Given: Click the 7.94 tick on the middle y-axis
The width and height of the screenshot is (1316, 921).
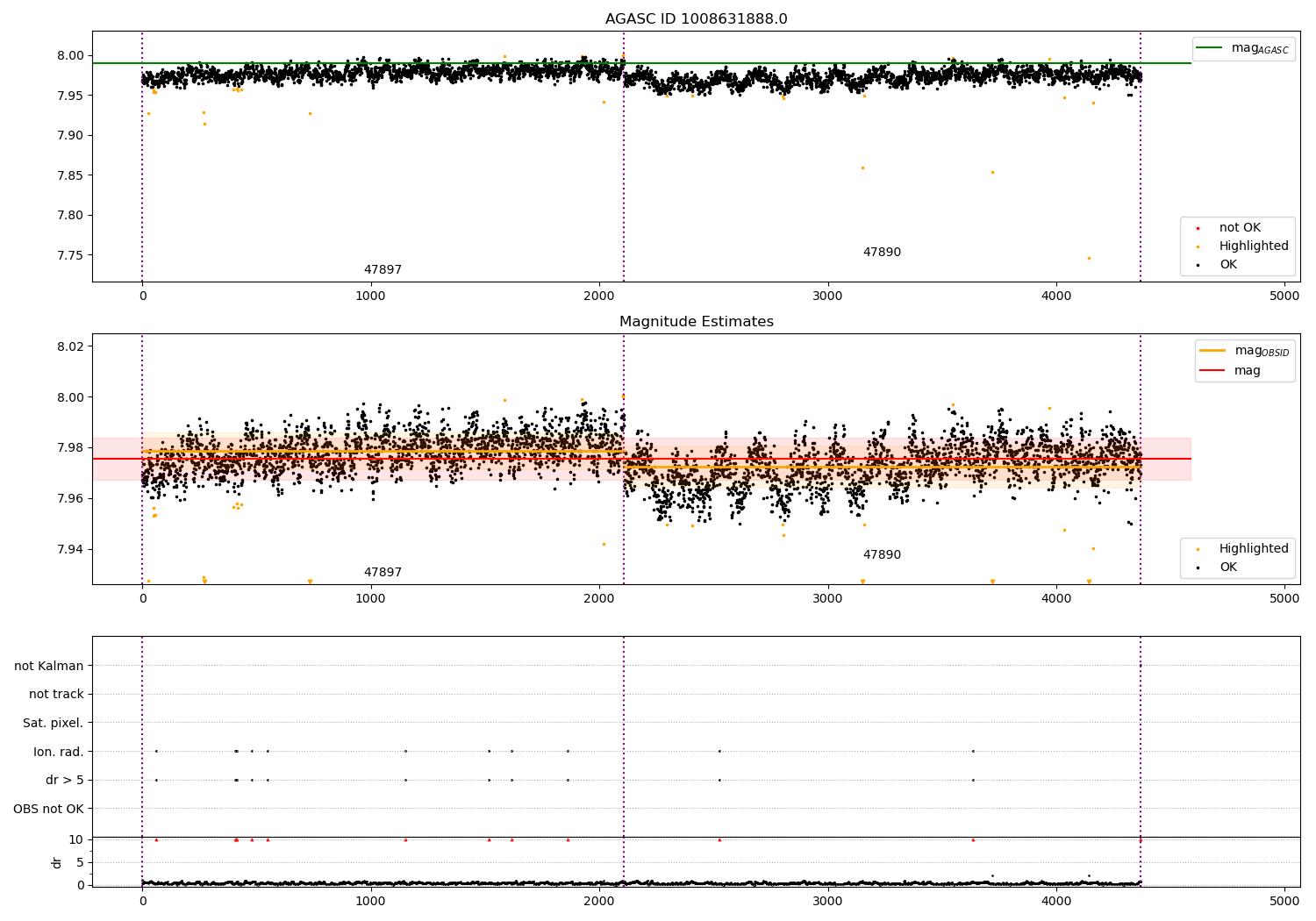Looking at the screenshot, I should click(x=70, y=549).
